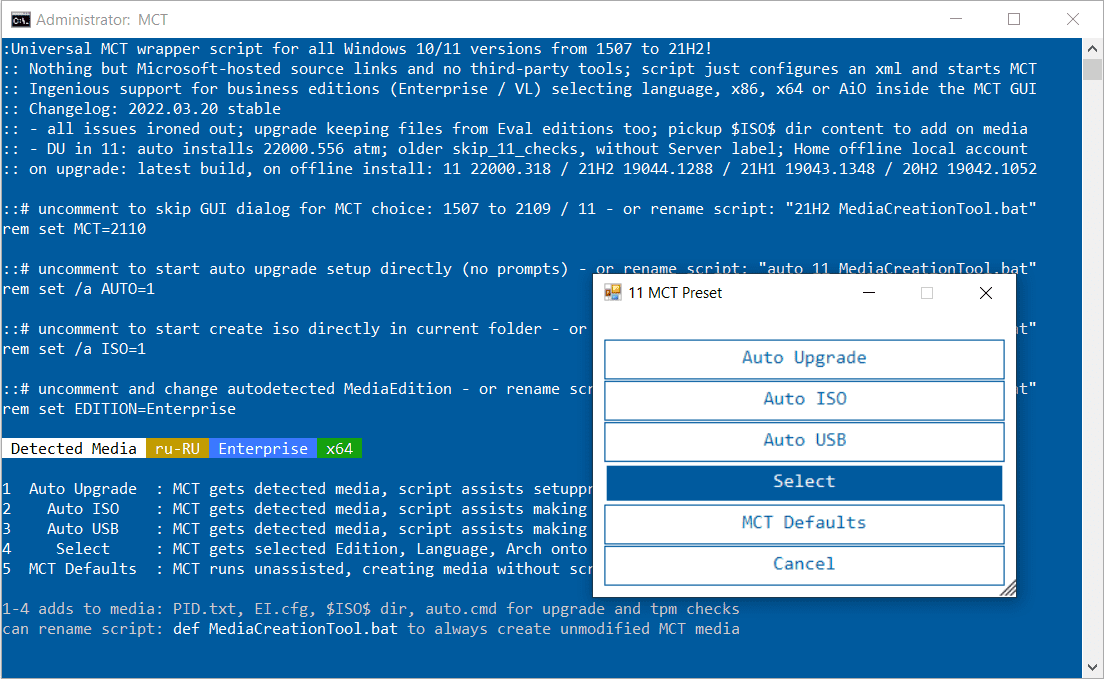This screenshot has height=679, width=1104.
Task: Click the 'Detected Media' label
Action: point(73,449)
